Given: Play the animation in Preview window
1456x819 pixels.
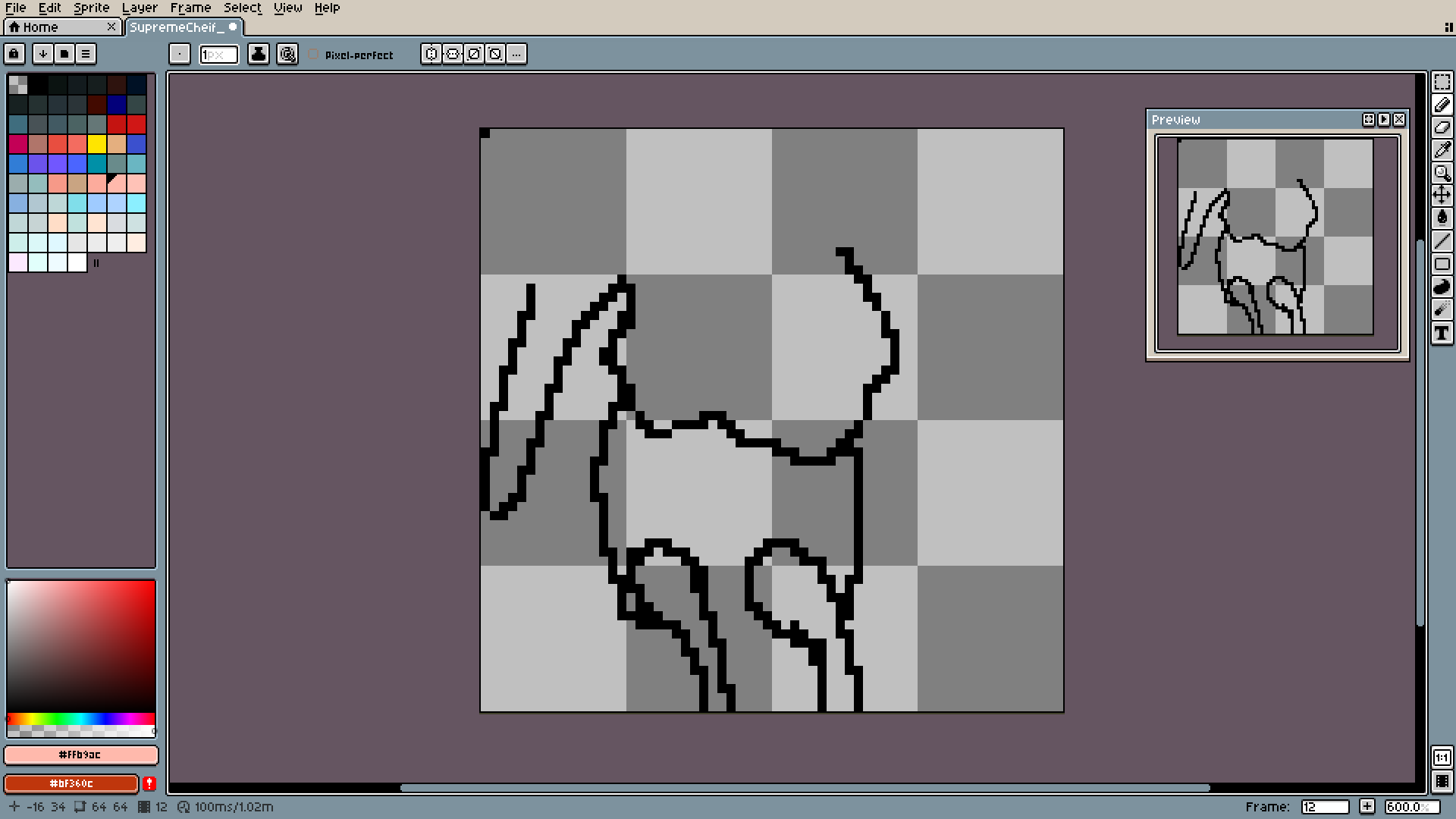Looking at the screenshot, I should (1384, 120).
